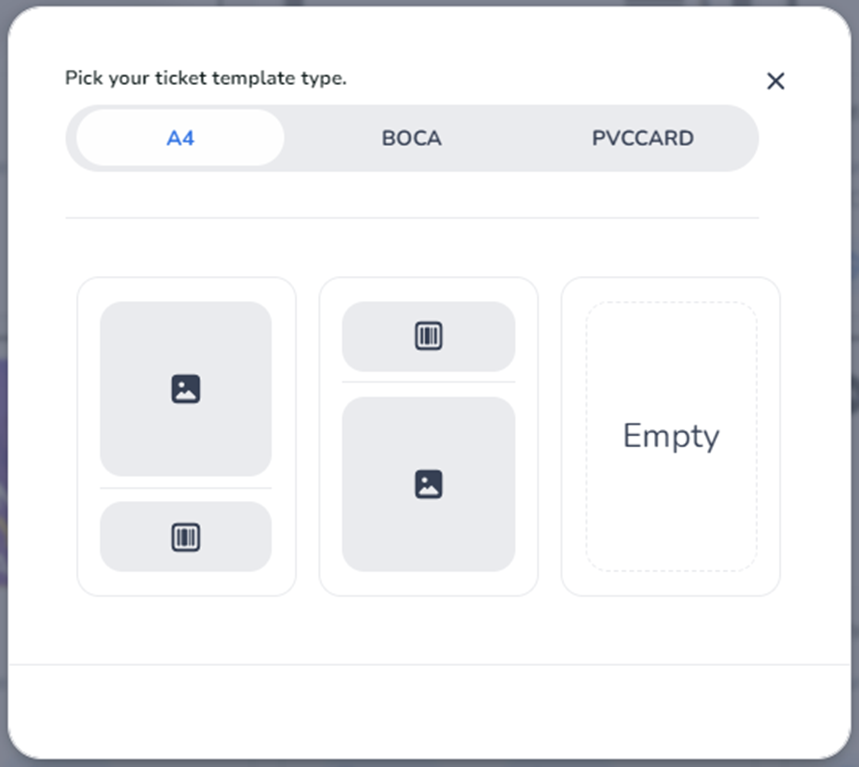
Task: Open the PVCCARD template tab
Action: (642, 138)
